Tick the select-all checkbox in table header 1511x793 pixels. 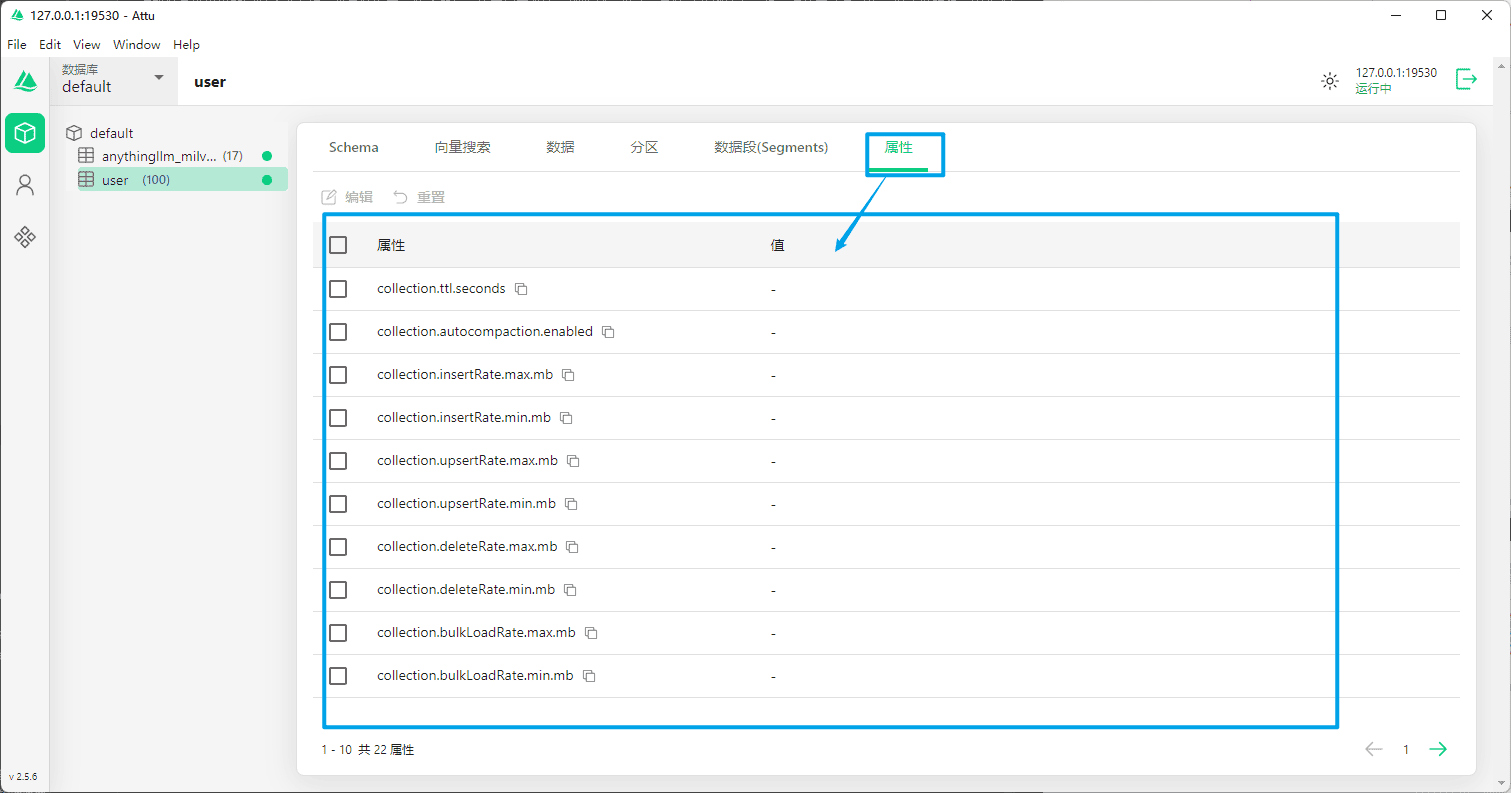coord(338,245)
